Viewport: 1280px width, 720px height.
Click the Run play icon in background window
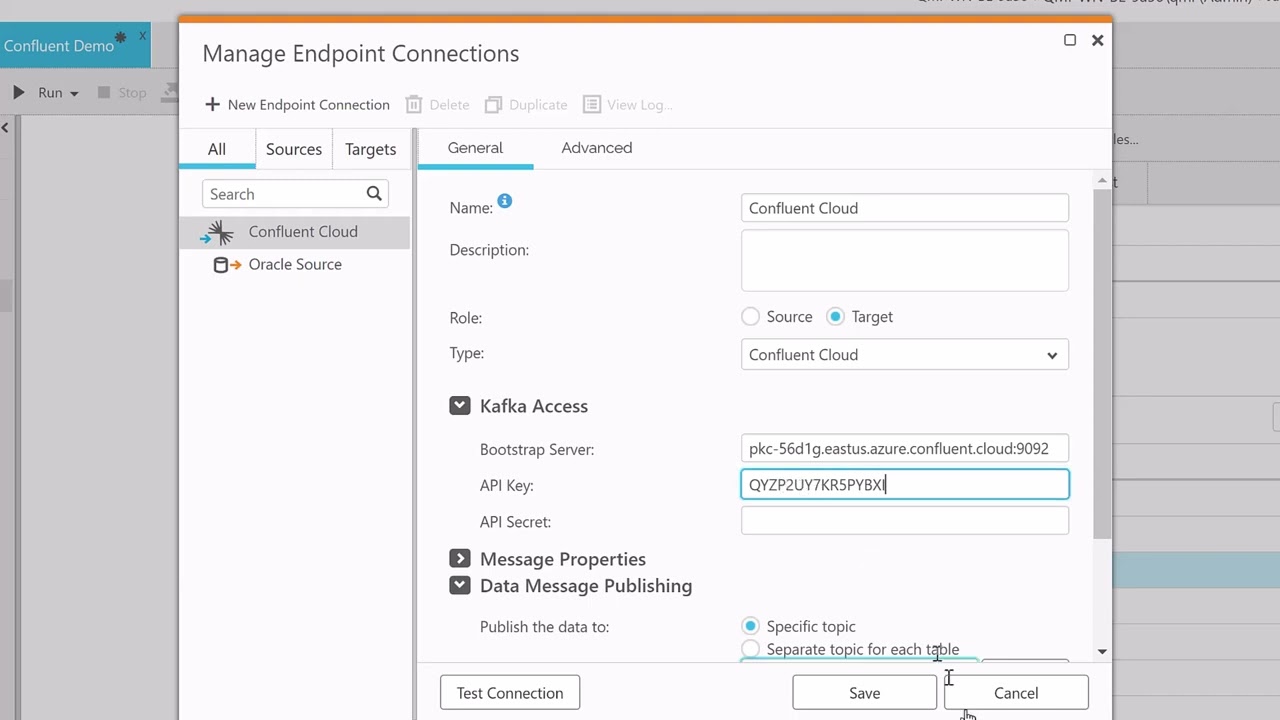pos(18,92)
